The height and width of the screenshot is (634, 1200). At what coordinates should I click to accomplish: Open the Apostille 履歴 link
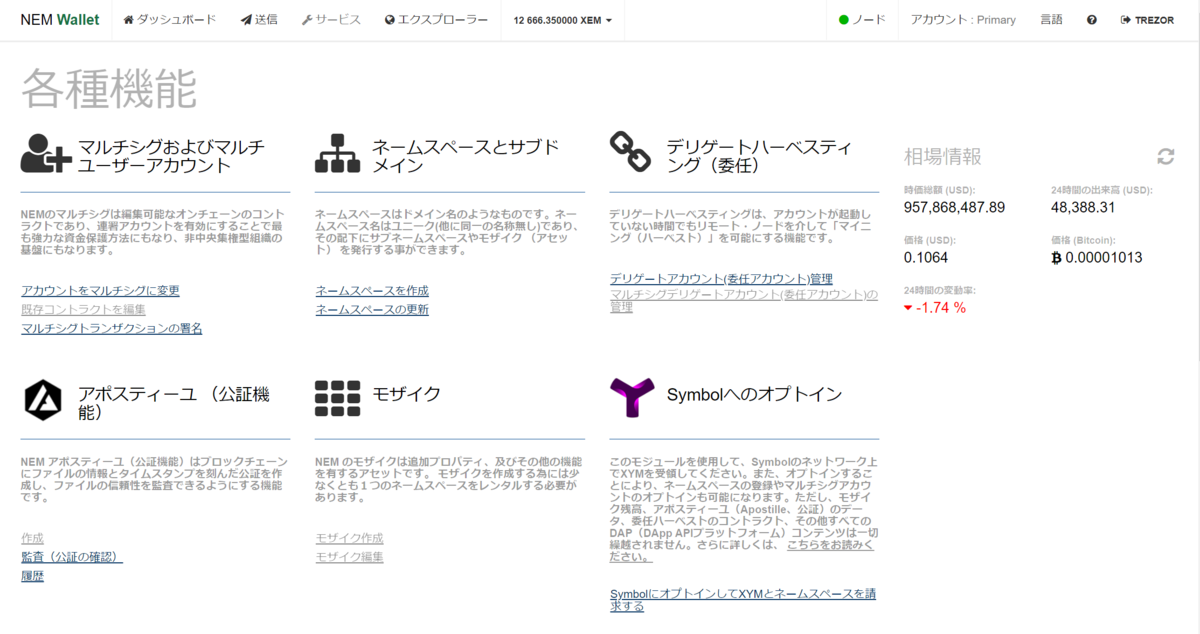tap(32, 576)
